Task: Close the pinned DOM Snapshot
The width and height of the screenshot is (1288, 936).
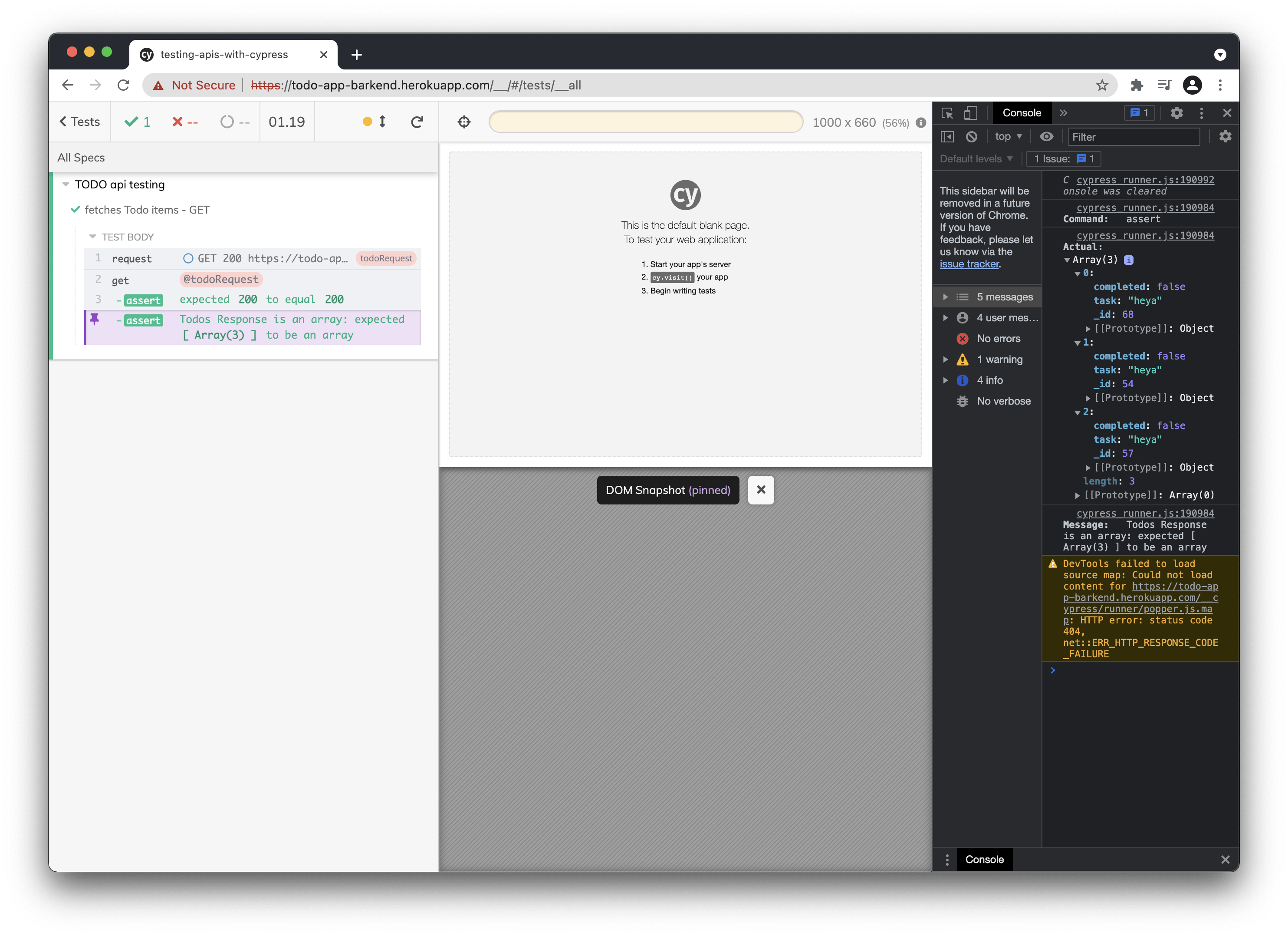Action: pos(761,490)
